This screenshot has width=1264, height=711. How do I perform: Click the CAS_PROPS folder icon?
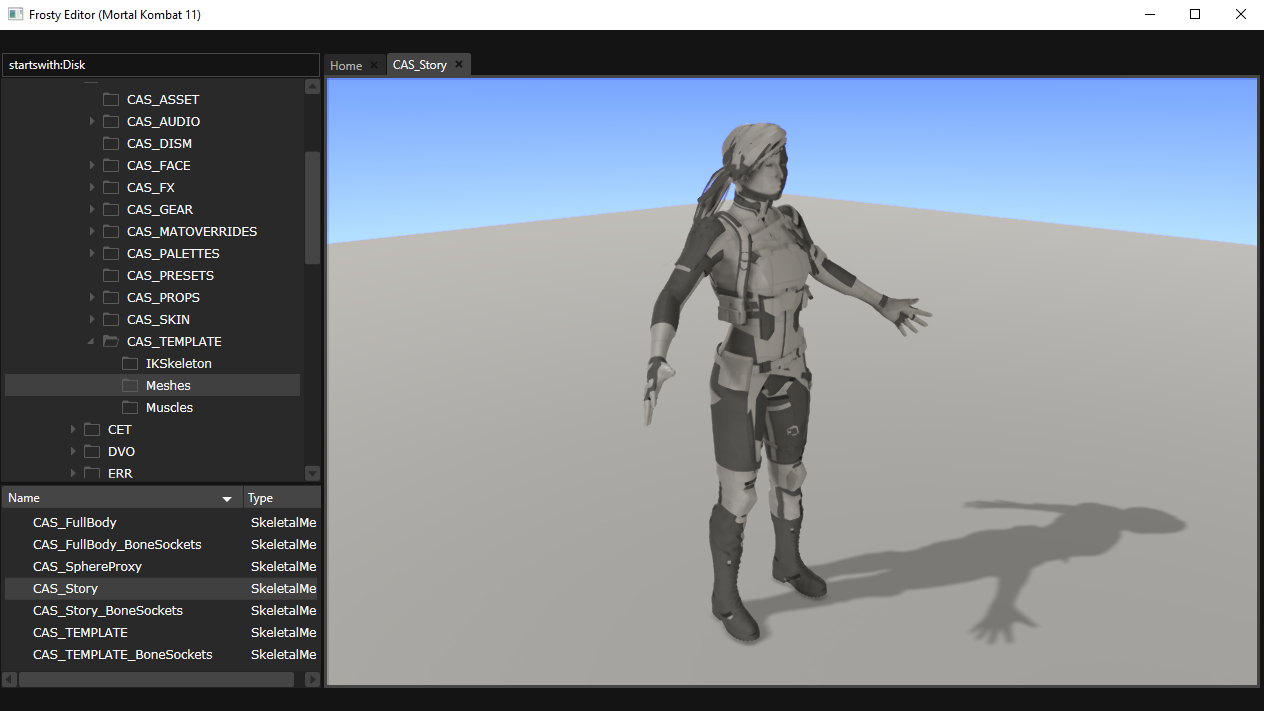pyautogui.click(x=111, y=298)
